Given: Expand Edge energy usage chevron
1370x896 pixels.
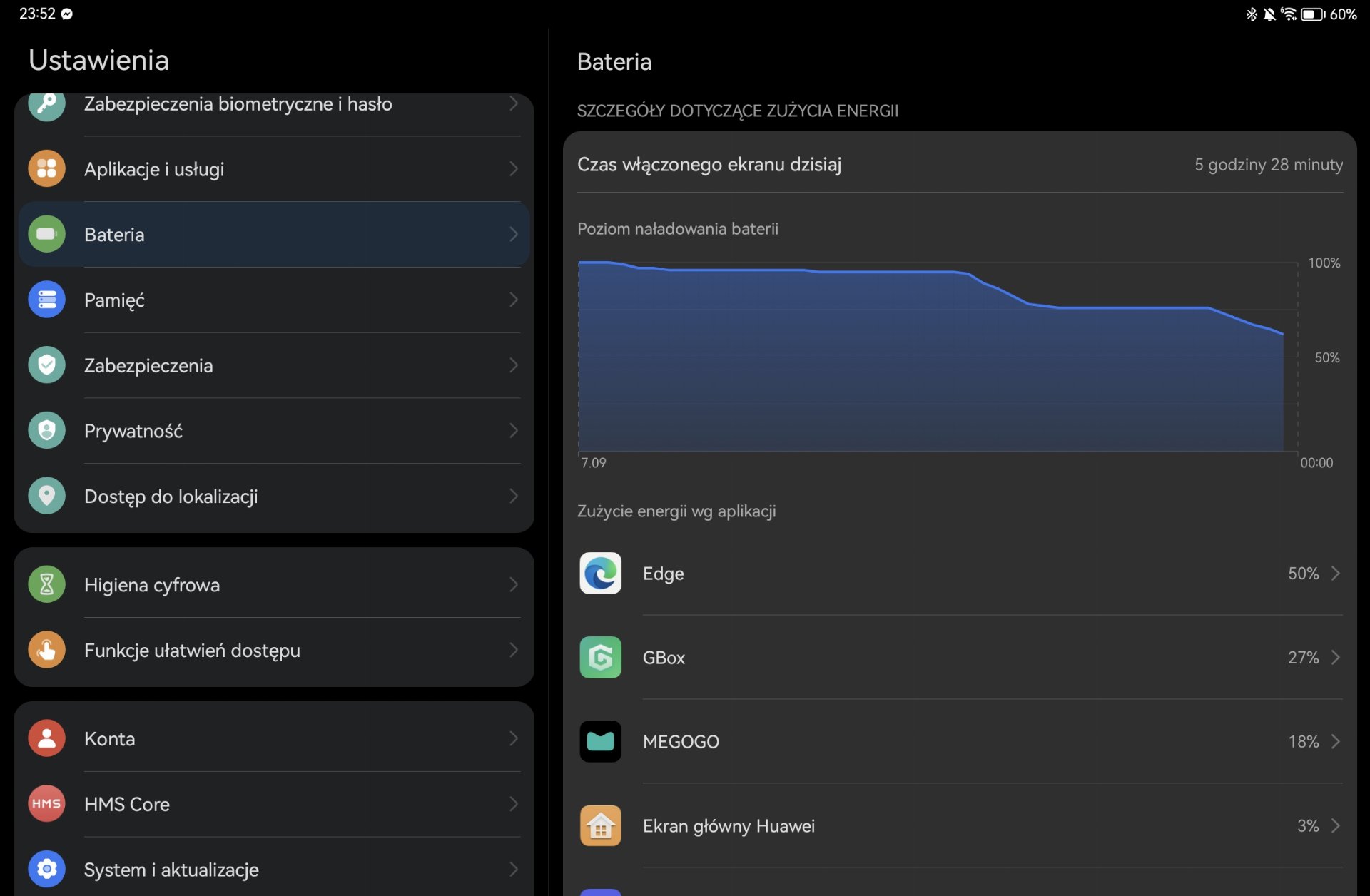Looking at the screenshot, I should [x=1336, y=573].
